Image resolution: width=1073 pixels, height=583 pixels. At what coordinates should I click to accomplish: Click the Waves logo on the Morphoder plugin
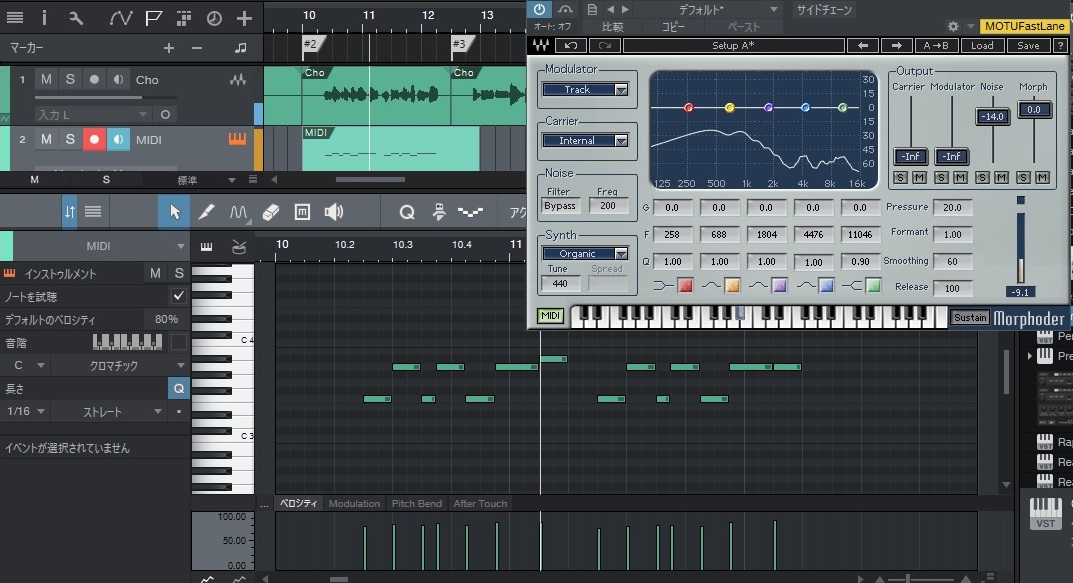click(x=541, y=45)
